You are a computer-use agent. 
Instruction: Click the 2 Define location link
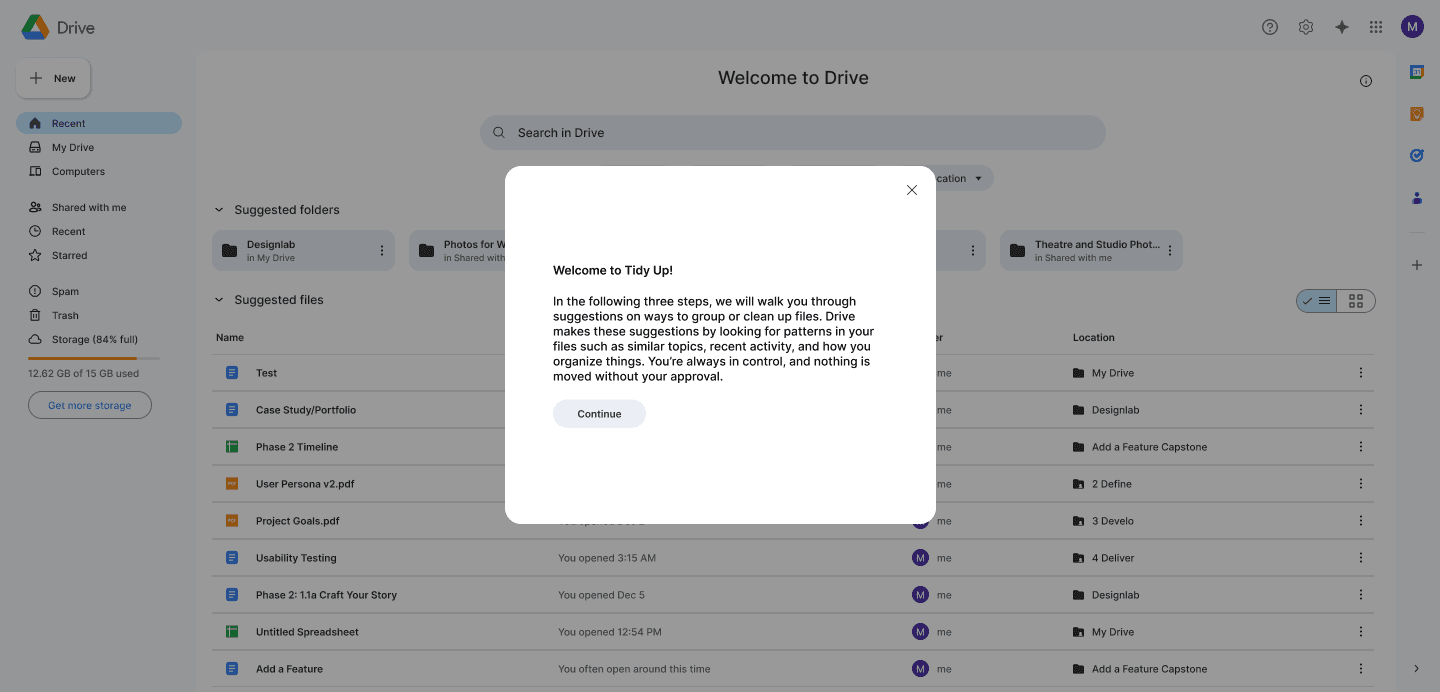[x=1101, y=484]
